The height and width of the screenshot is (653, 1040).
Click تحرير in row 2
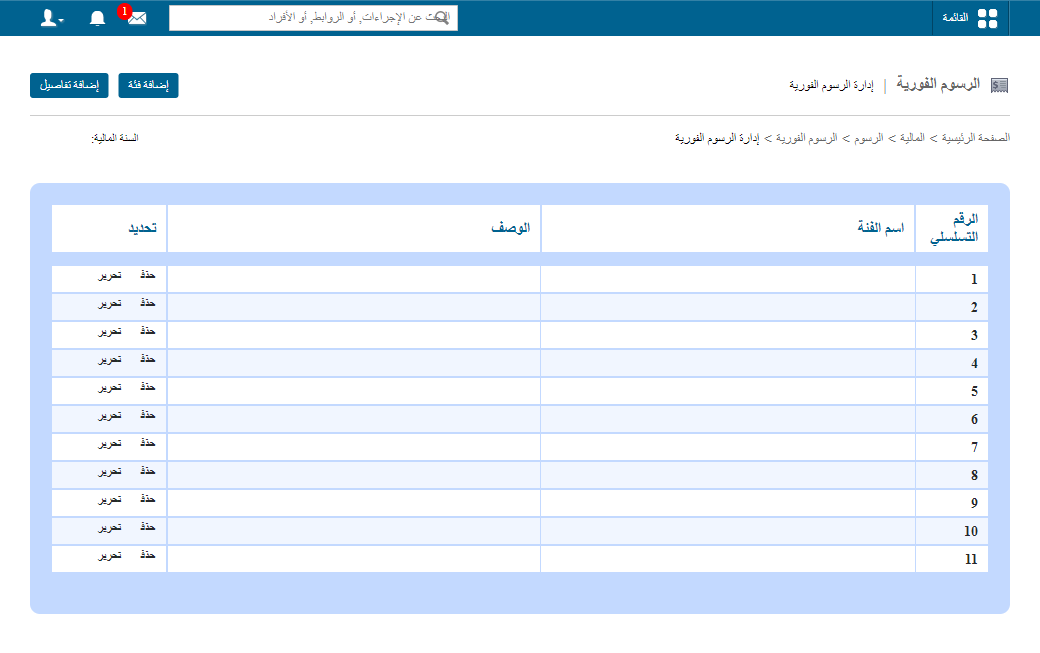[x=110, y=303]
